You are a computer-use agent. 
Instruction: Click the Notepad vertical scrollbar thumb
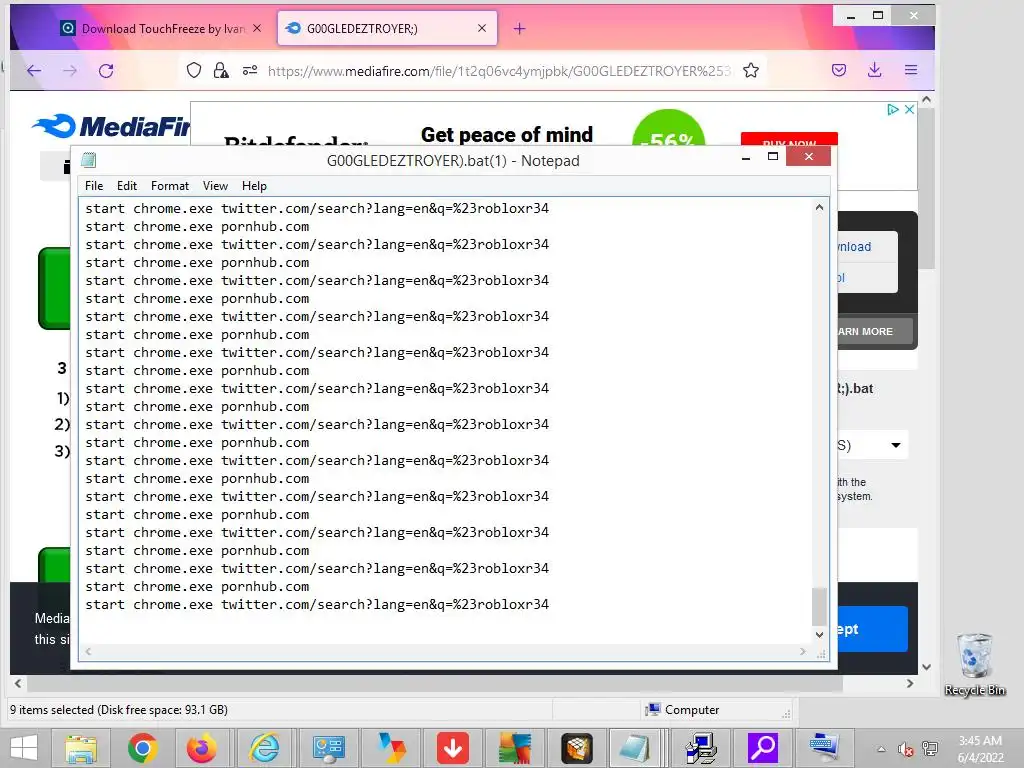820,607
